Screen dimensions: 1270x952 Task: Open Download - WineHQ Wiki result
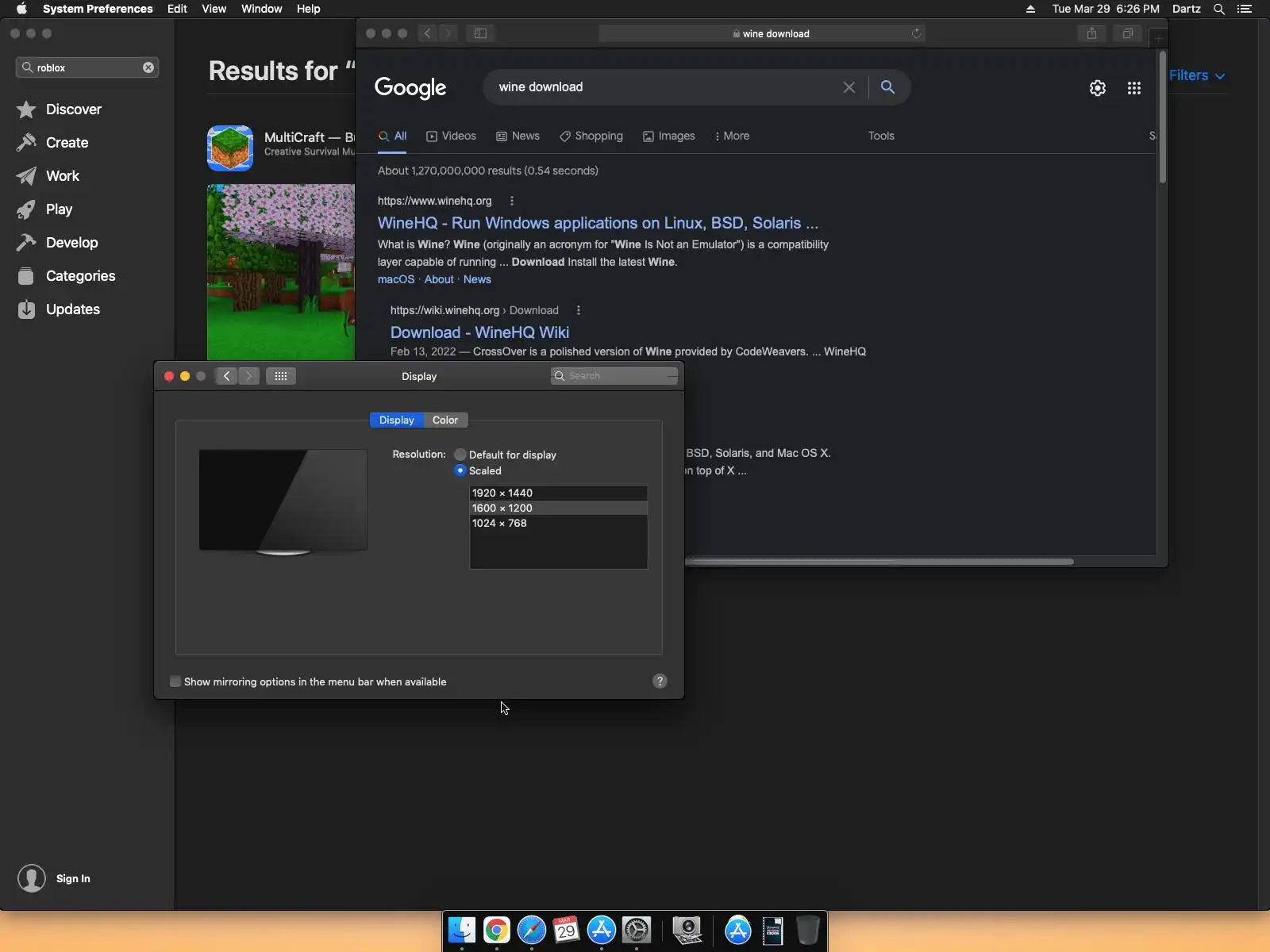pyautogui.click(x=479, y=332)
